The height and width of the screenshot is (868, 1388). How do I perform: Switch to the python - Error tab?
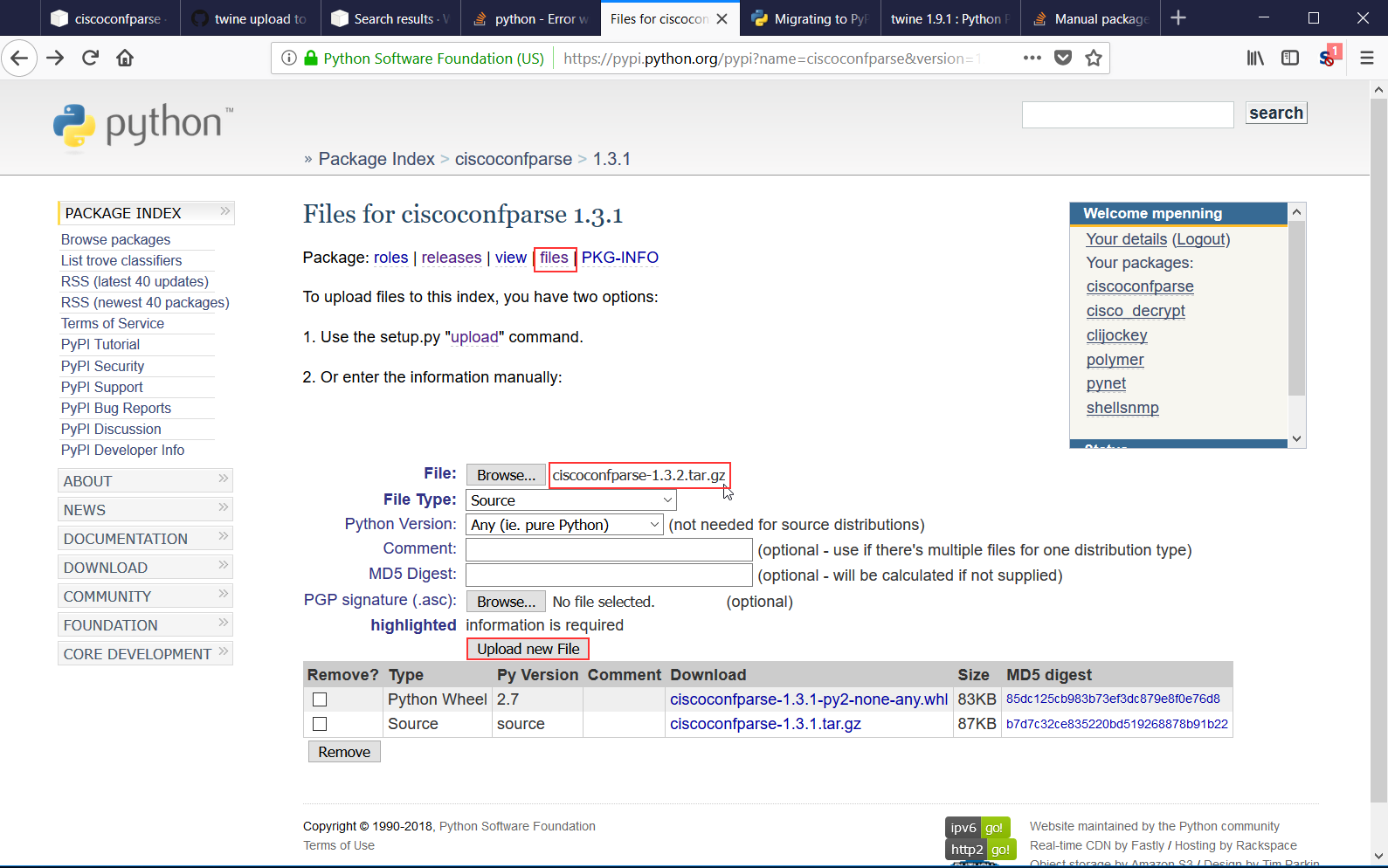(x=531, y=18)
